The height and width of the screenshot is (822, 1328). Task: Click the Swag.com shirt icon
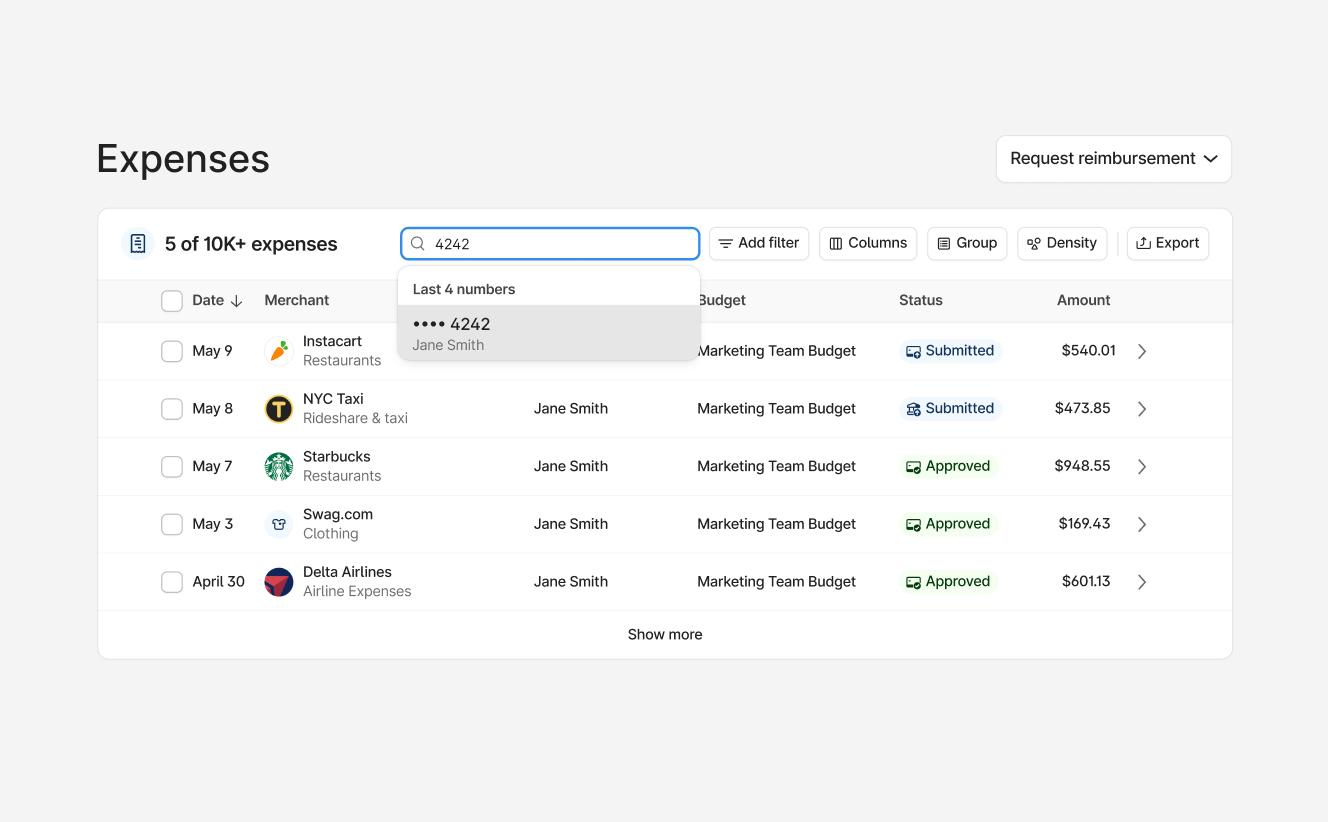pos(278,524)
